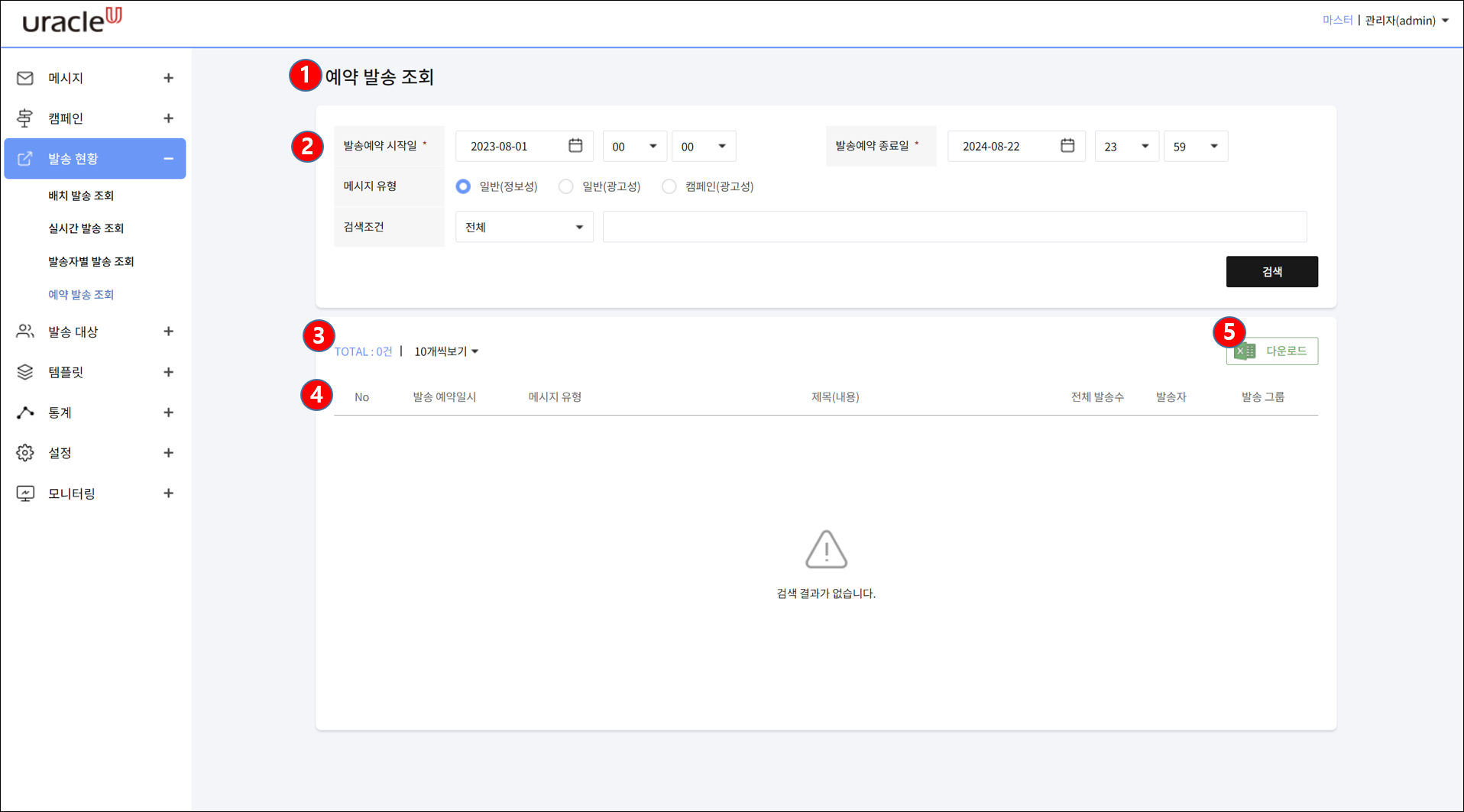Screen dimensions: 1464x812
Task: Open calendar for 발송예약 시작일
Action: (x=575, y=145)
